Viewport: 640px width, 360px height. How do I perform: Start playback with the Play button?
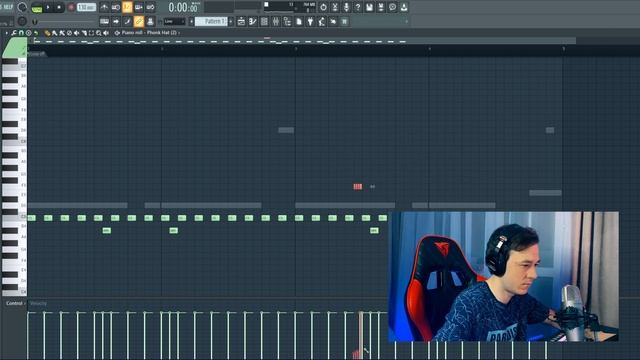(x=48, y=7)
